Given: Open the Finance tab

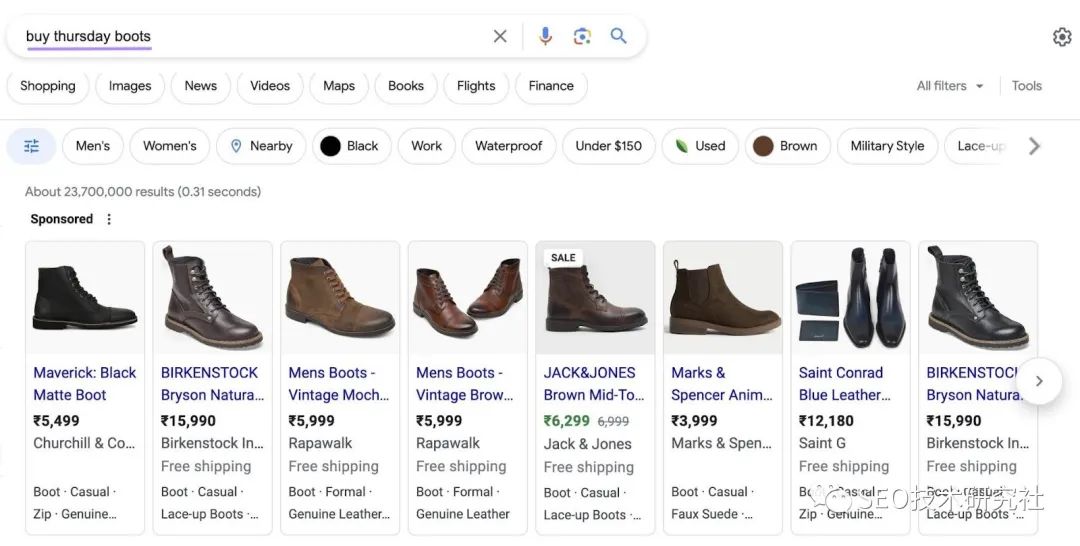Looking at the screenshot, I should 551,86.
